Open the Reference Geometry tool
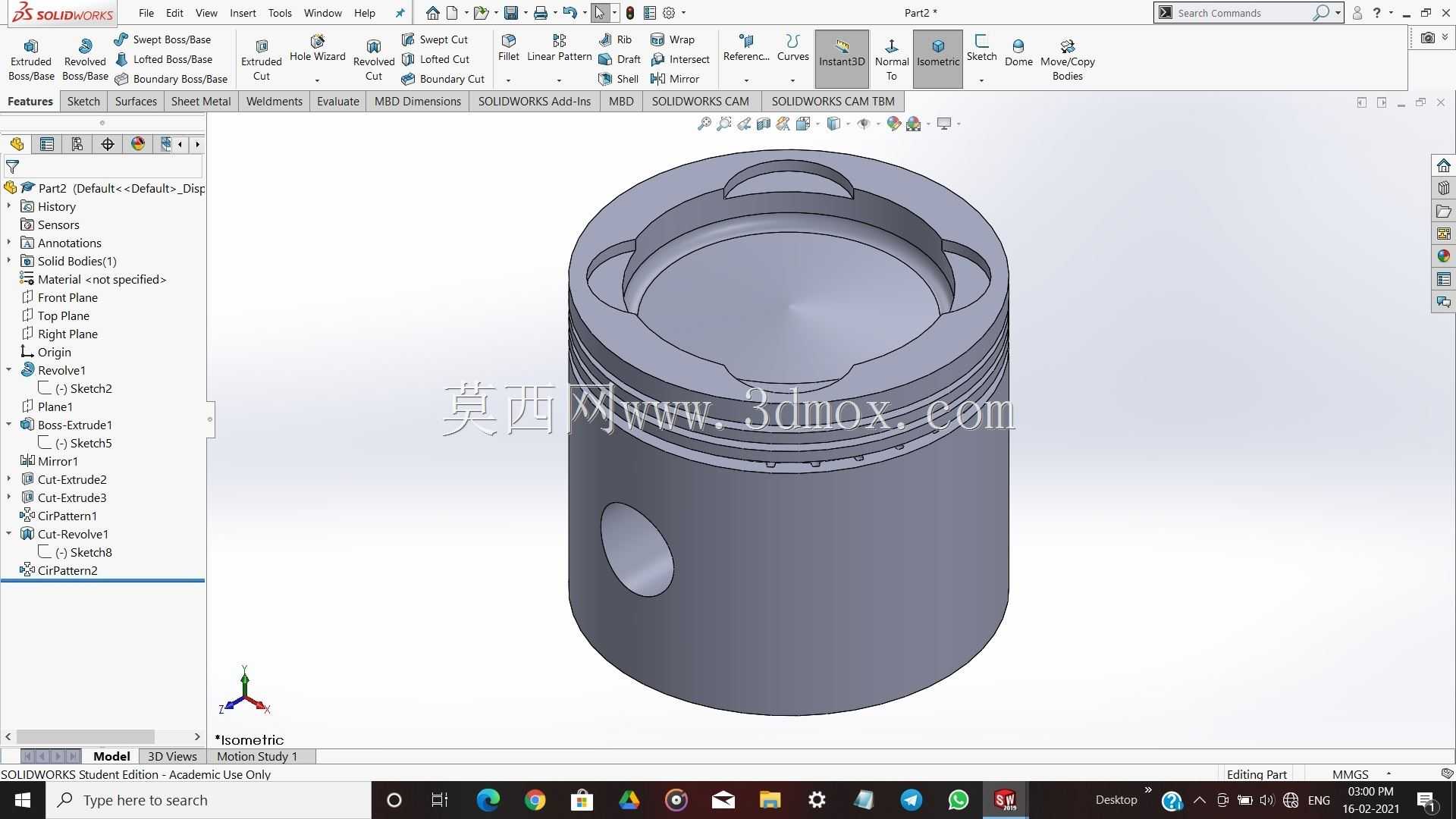This screenshot has height=819, width=1456. [x=746, y=48]
